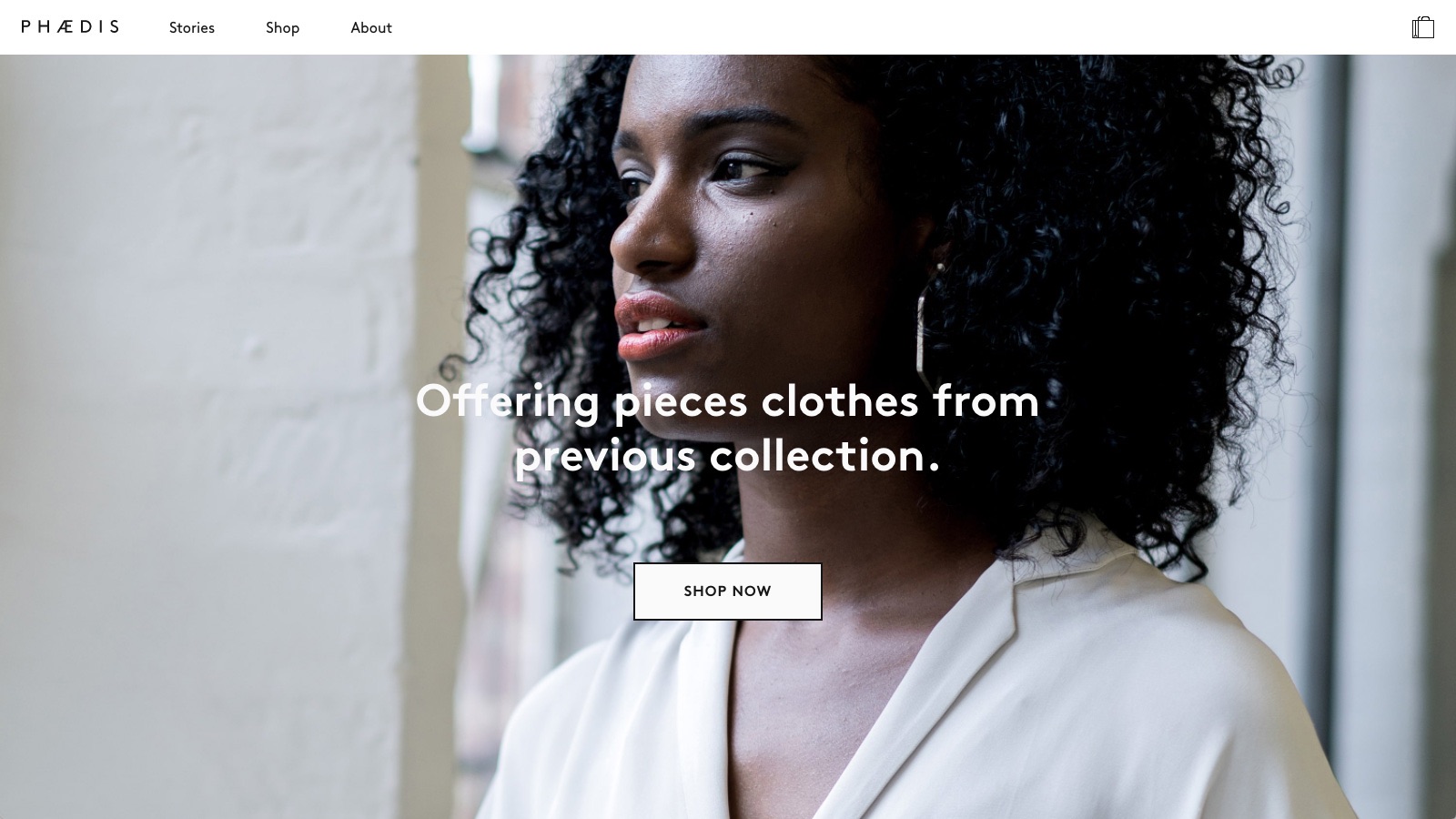
Task: Click the "previous collection." headline line
Action: click(727, 456)
